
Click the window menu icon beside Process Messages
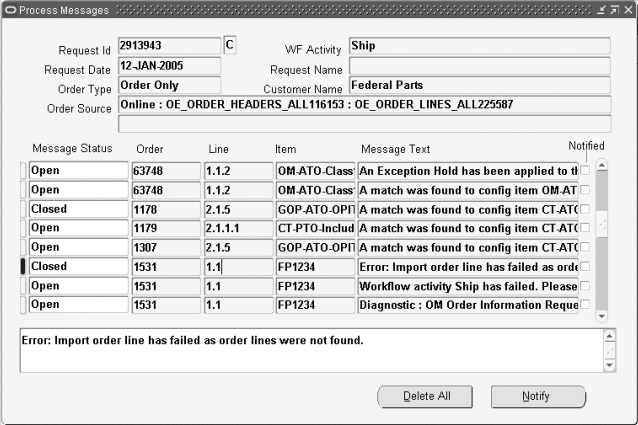click(11, 10)
